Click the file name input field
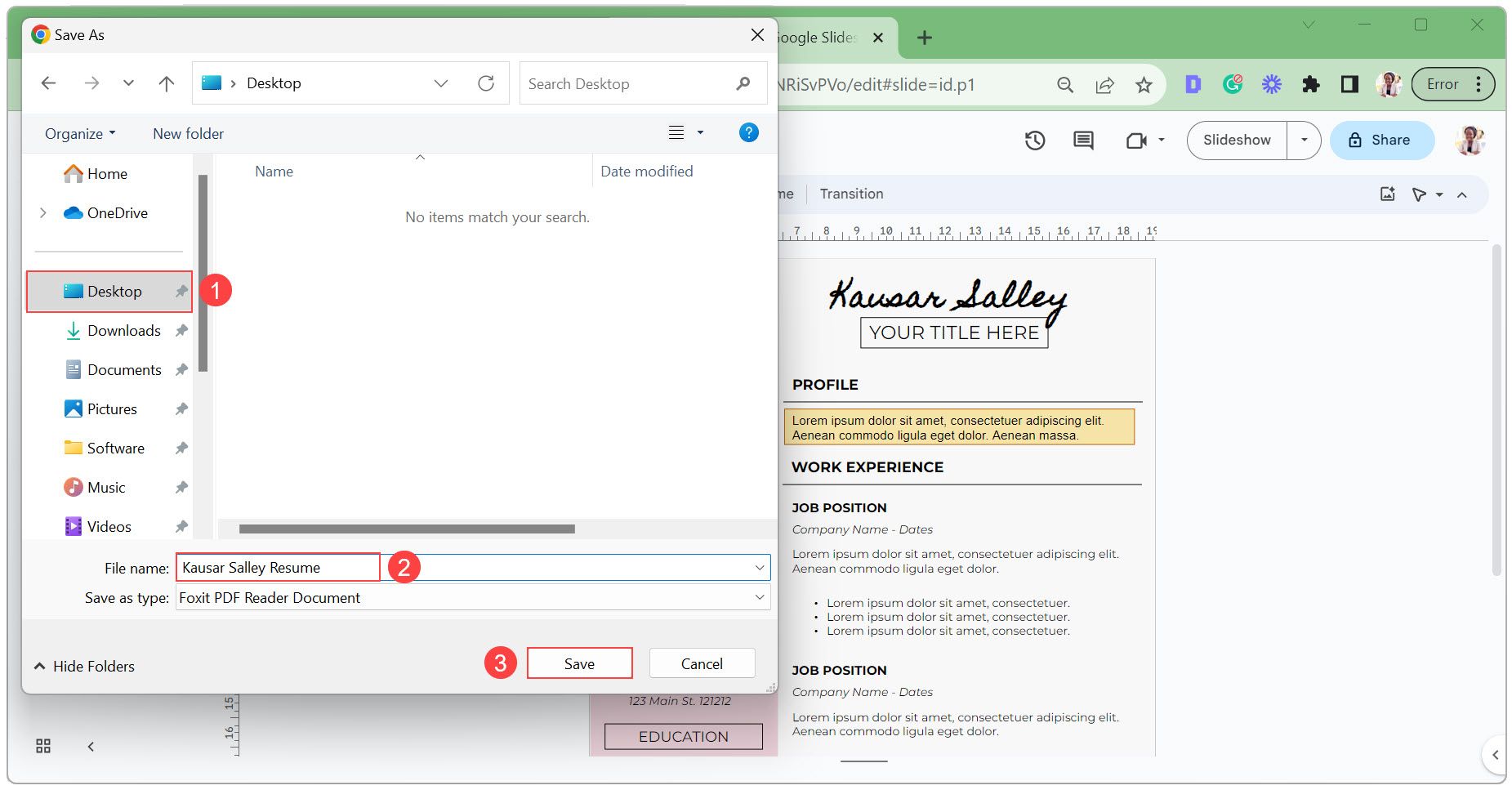Screen dimensions: 1512x790 pos(277,567)
